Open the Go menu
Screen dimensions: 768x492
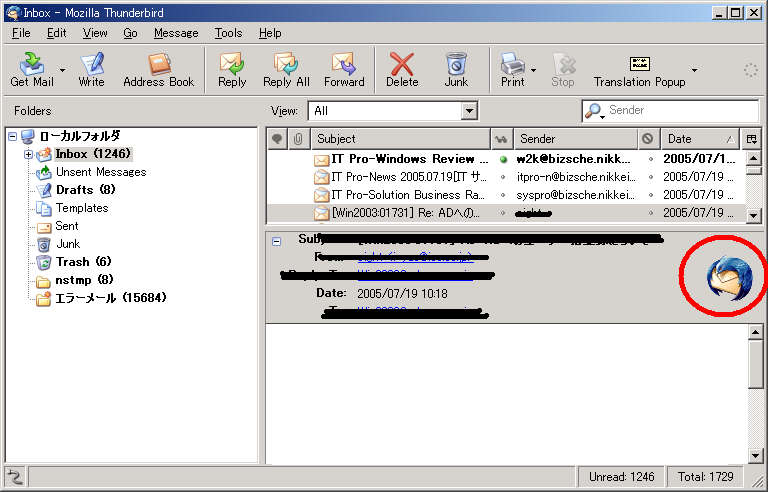[130, 33]
